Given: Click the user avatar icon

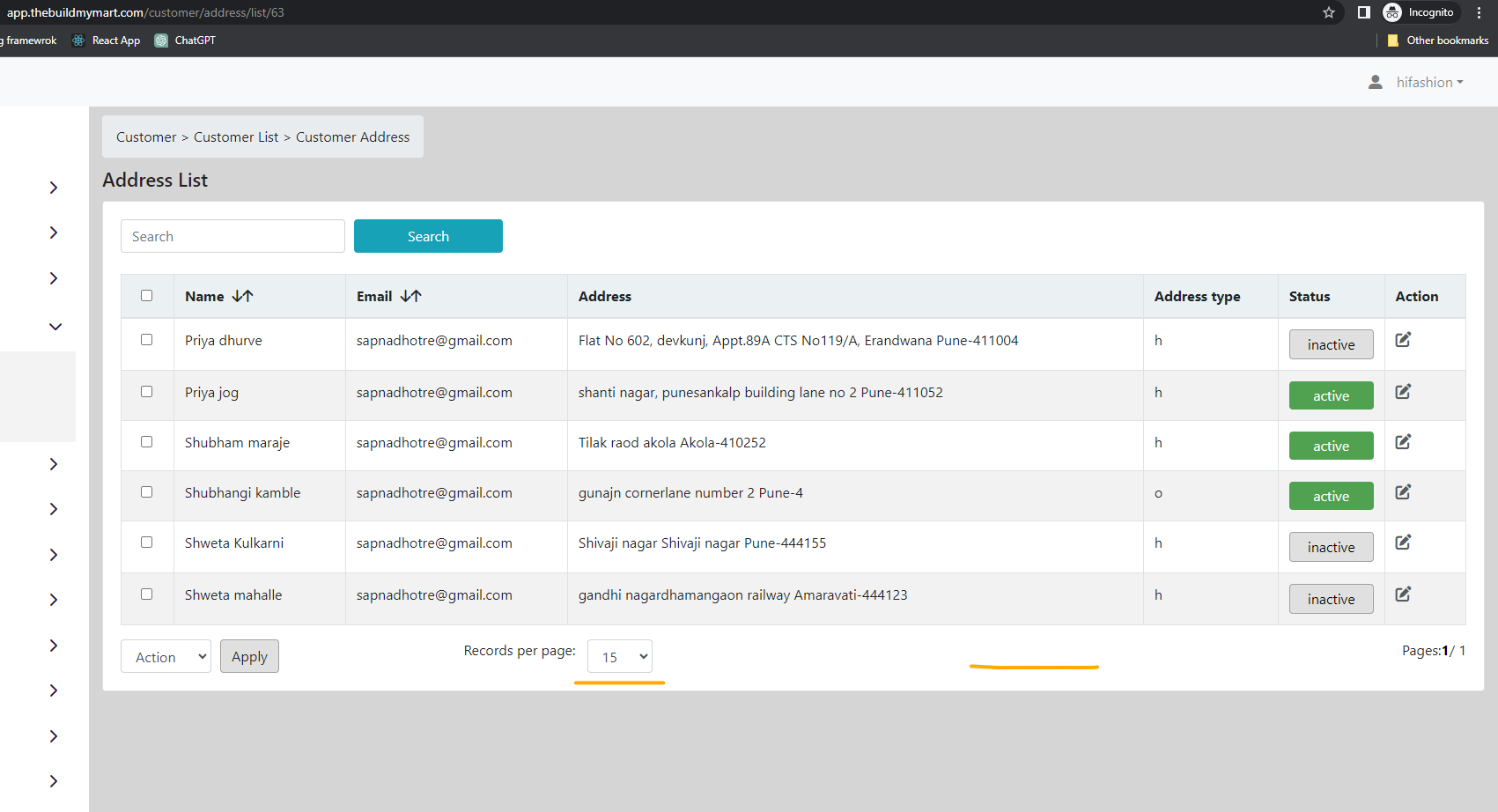Looking at the screenshot, I should coord(1376,82).
